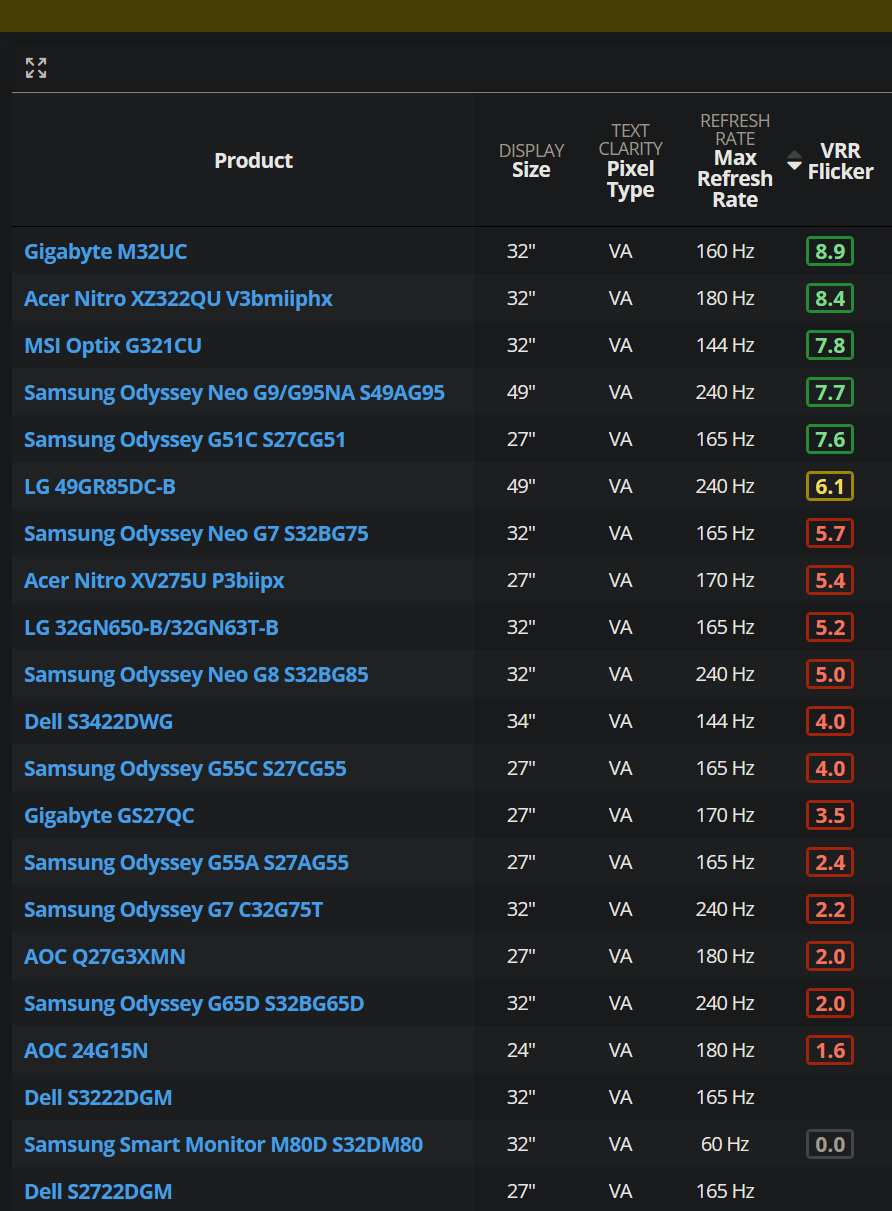Click the VRR Flicker column header
The width and height of the screenshot is (892, 1211).
841,160
